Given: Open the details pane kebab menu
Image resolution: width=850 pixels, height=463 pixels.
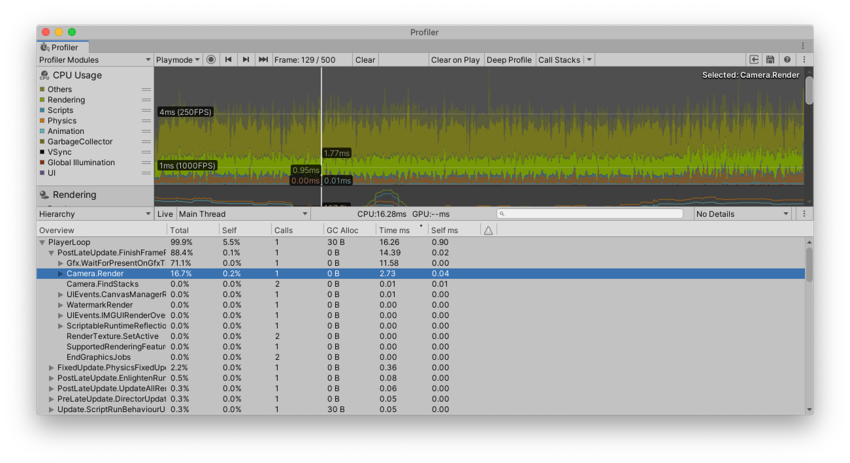Looking at the screenshot, I should 804,214.
